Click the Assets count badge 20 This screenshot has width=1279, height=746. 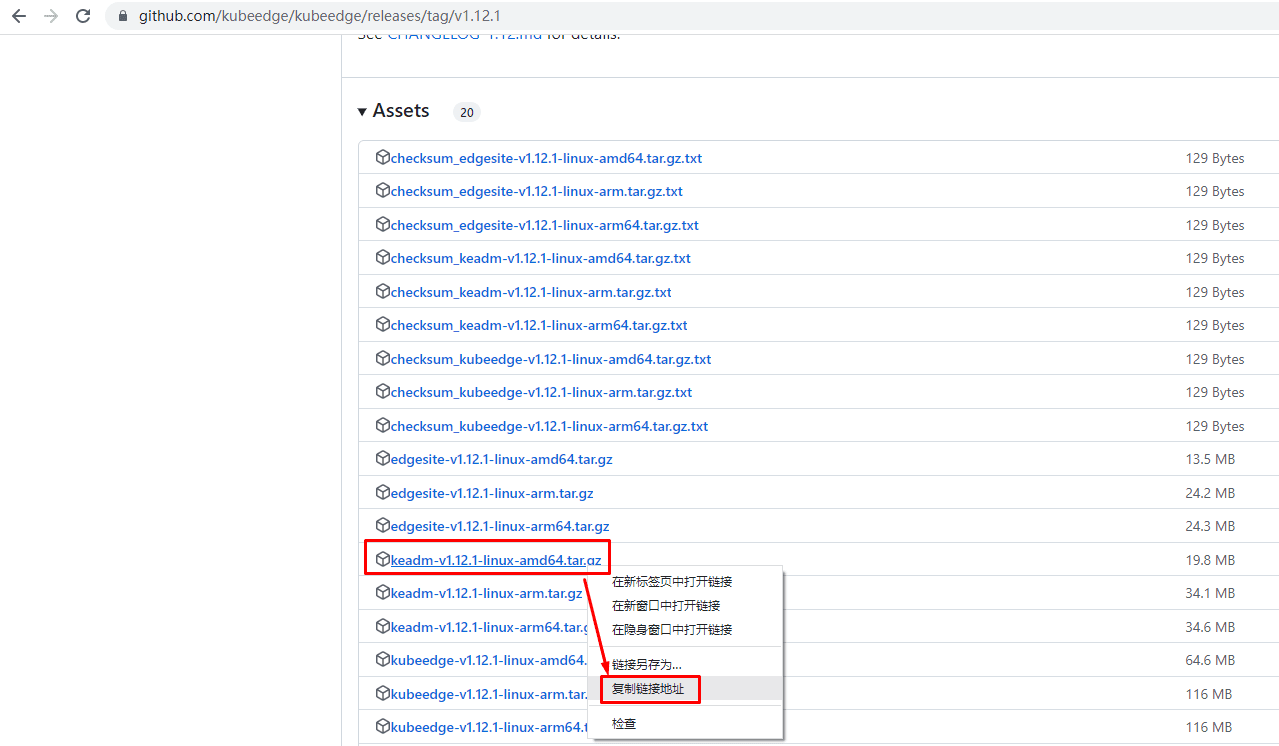click(467, 112)
